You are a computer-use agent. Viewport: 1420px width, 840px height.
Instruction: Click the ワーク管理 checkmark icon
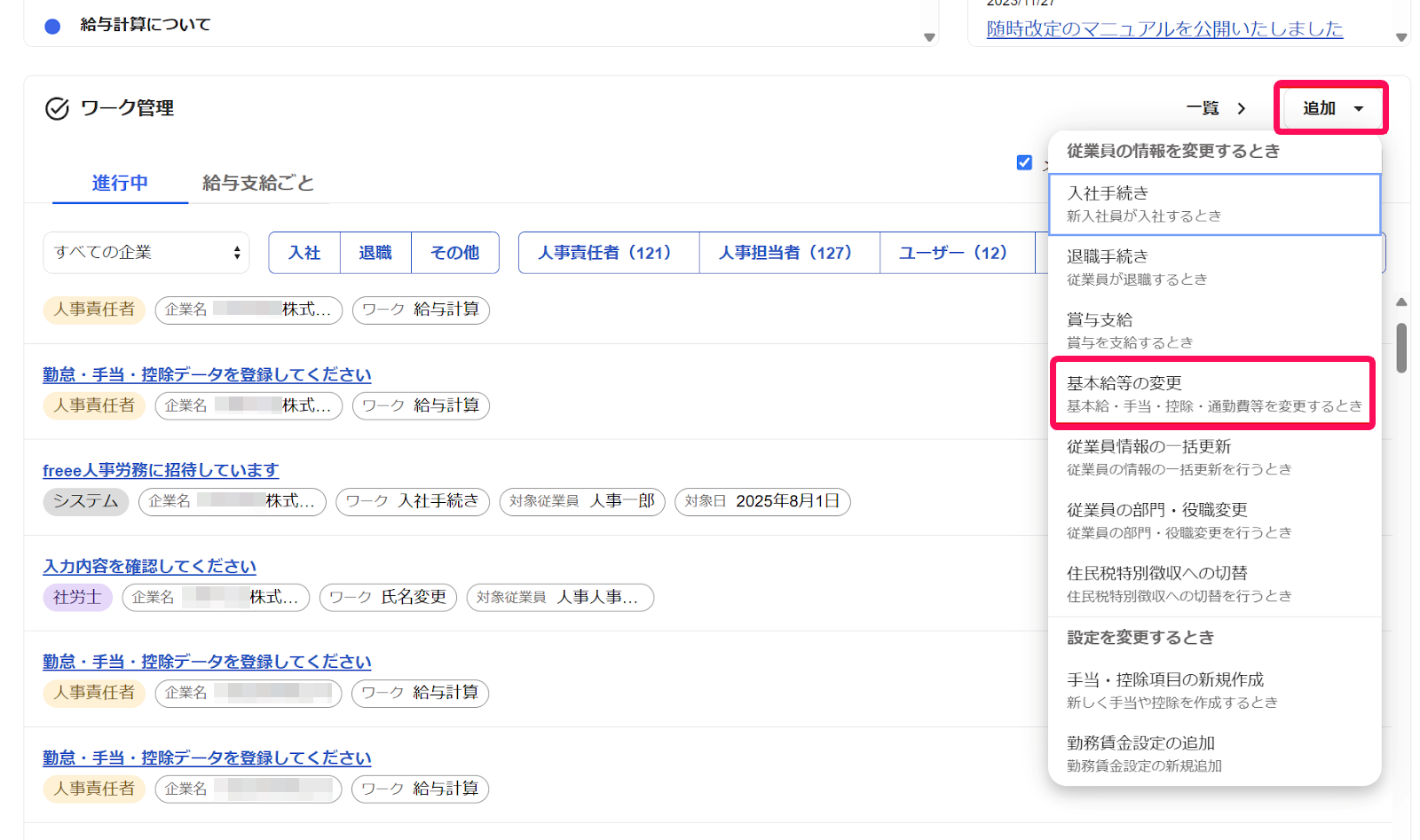click(x=57, y=108)
